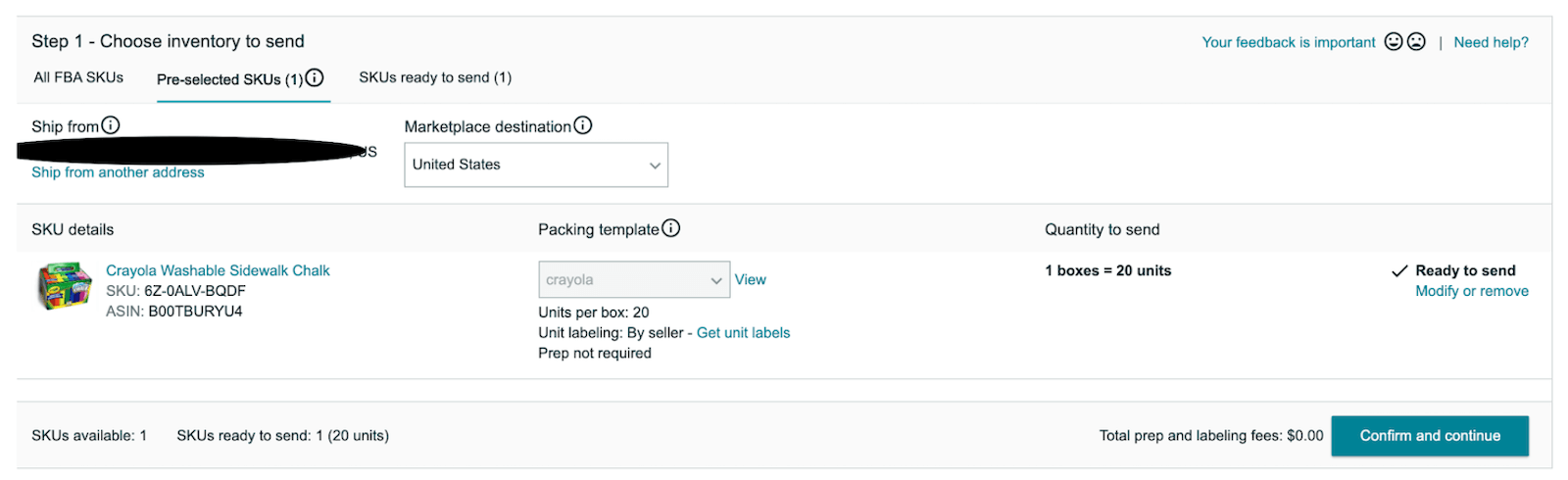Click the Marketplace destination info icon
The height and width of the screenshot is (480, 1568).
583,125
